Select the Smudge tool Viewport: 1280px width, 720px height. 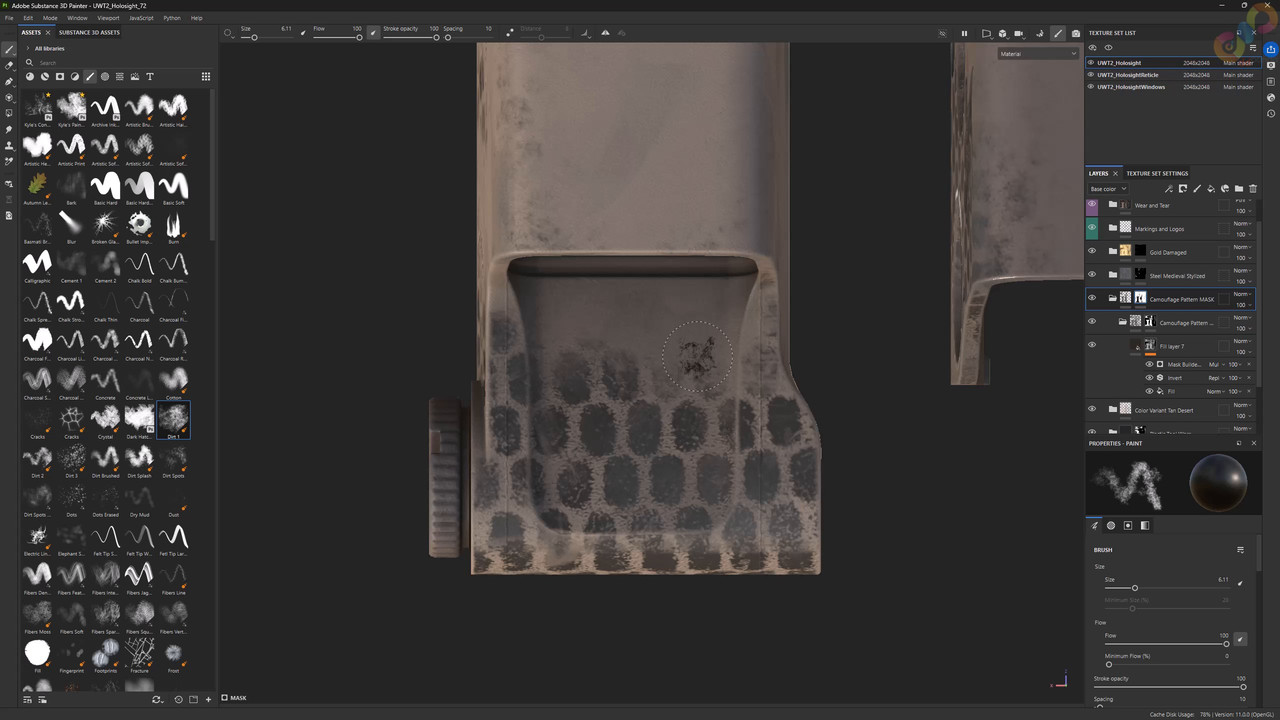[x=9, y=129]
